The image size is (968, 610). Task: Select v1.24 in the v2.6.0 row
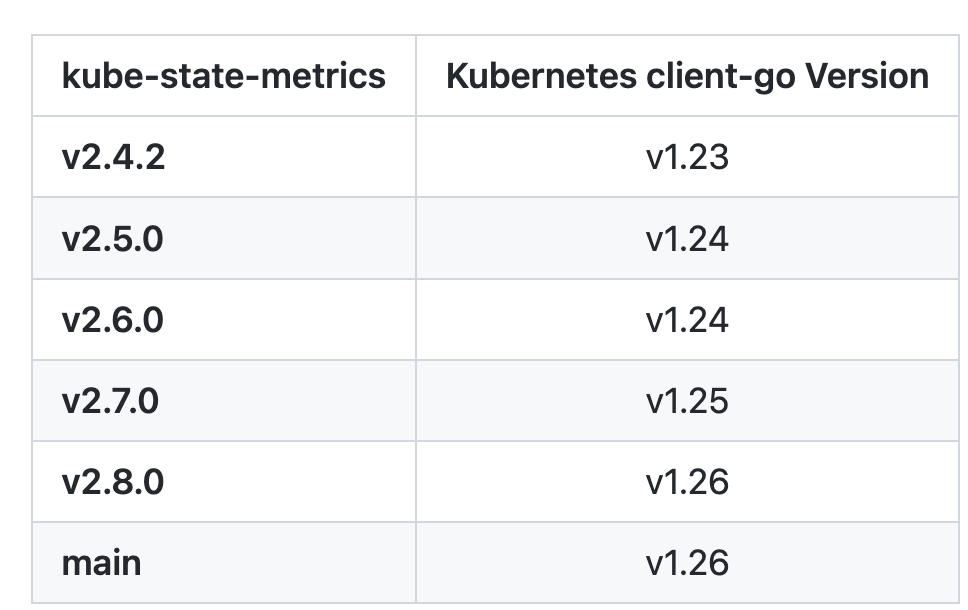(x=687, y=320)
